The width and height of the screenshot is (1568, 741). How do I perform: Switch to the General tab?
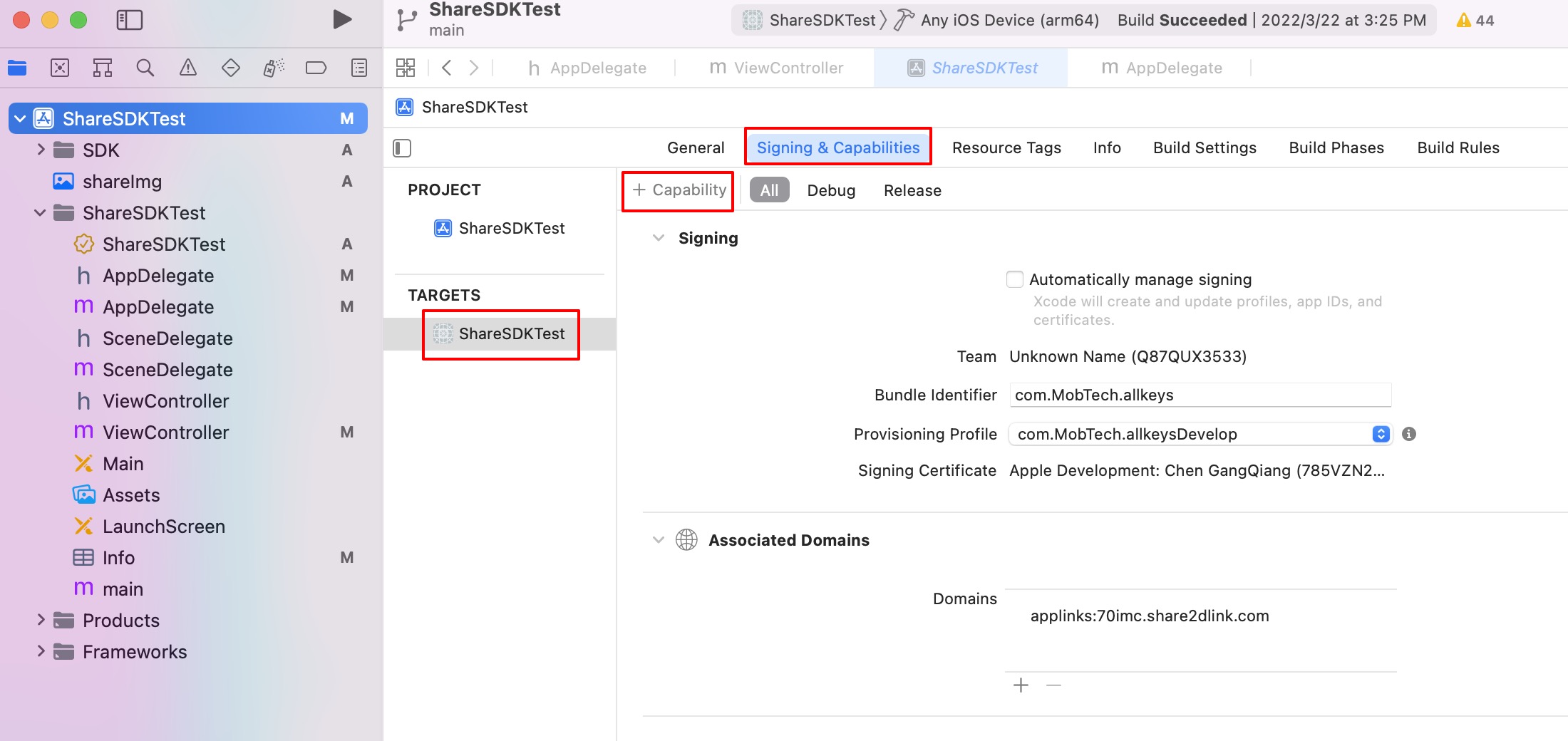click(x=696, y=147)
